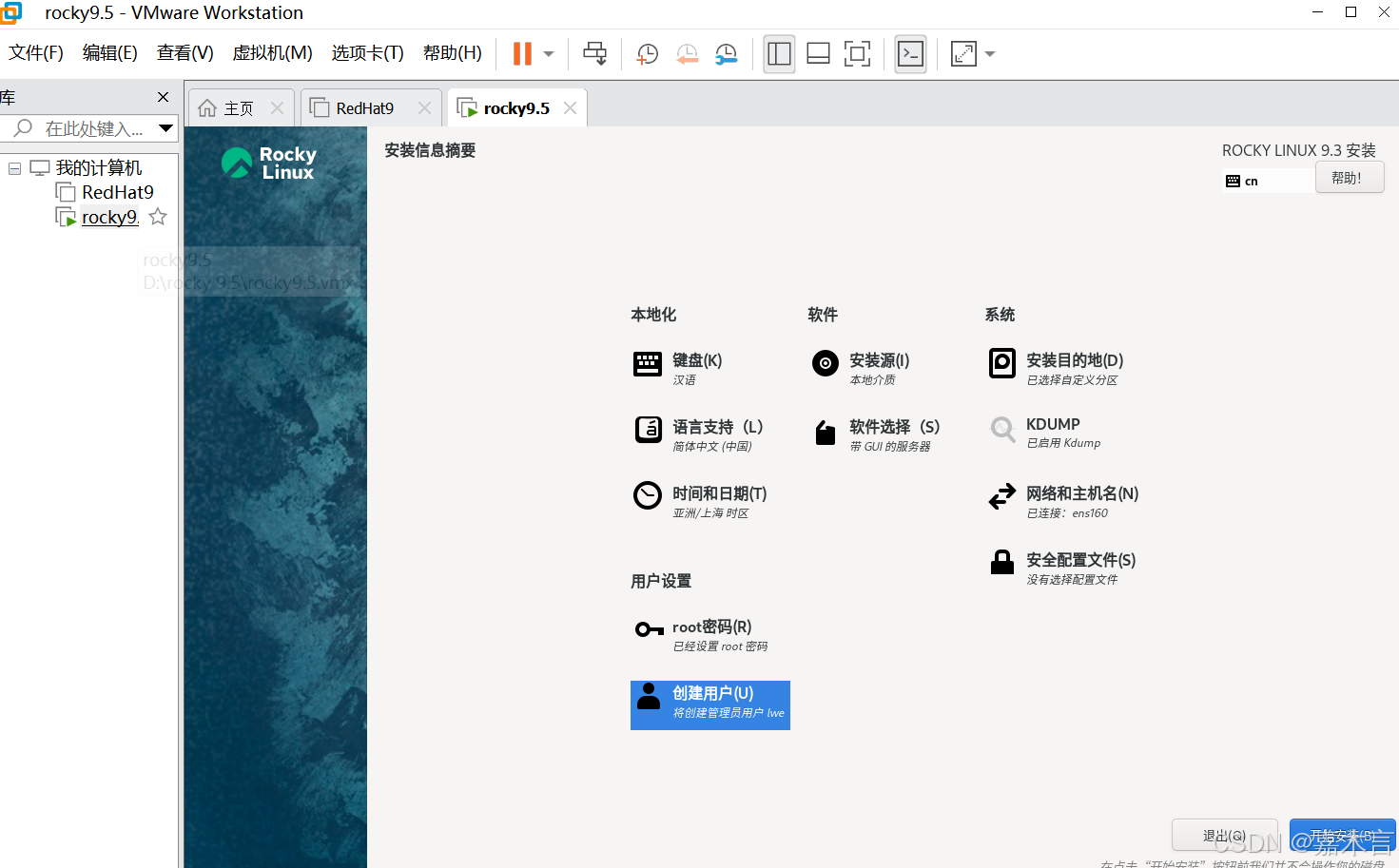Take a snapshot of the virtual machine

click(648, 54)
